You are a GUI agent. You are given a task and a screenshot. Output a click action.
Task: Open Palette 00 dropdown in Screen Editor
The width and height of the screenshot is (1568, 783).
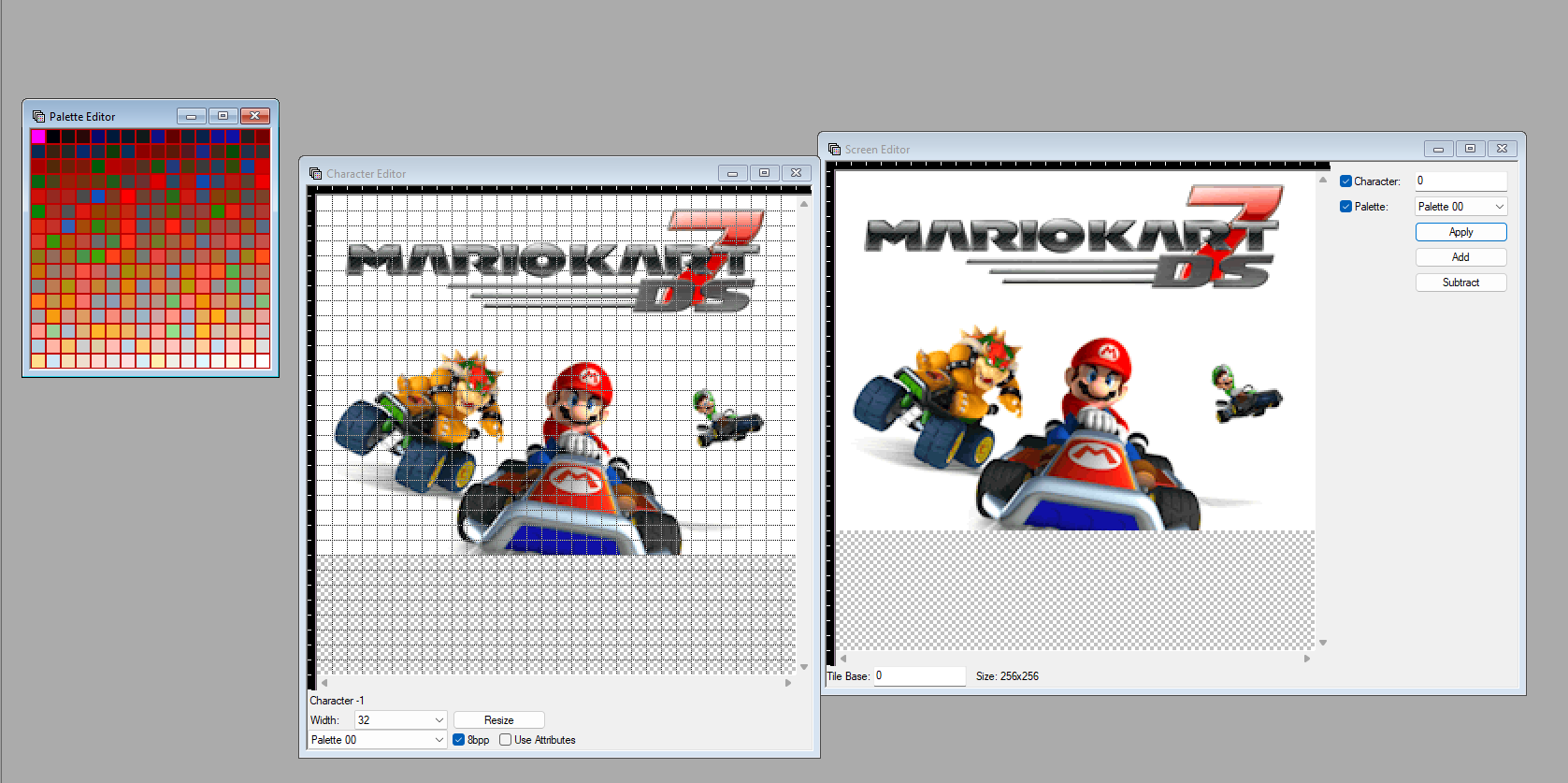click(1460, 207)
